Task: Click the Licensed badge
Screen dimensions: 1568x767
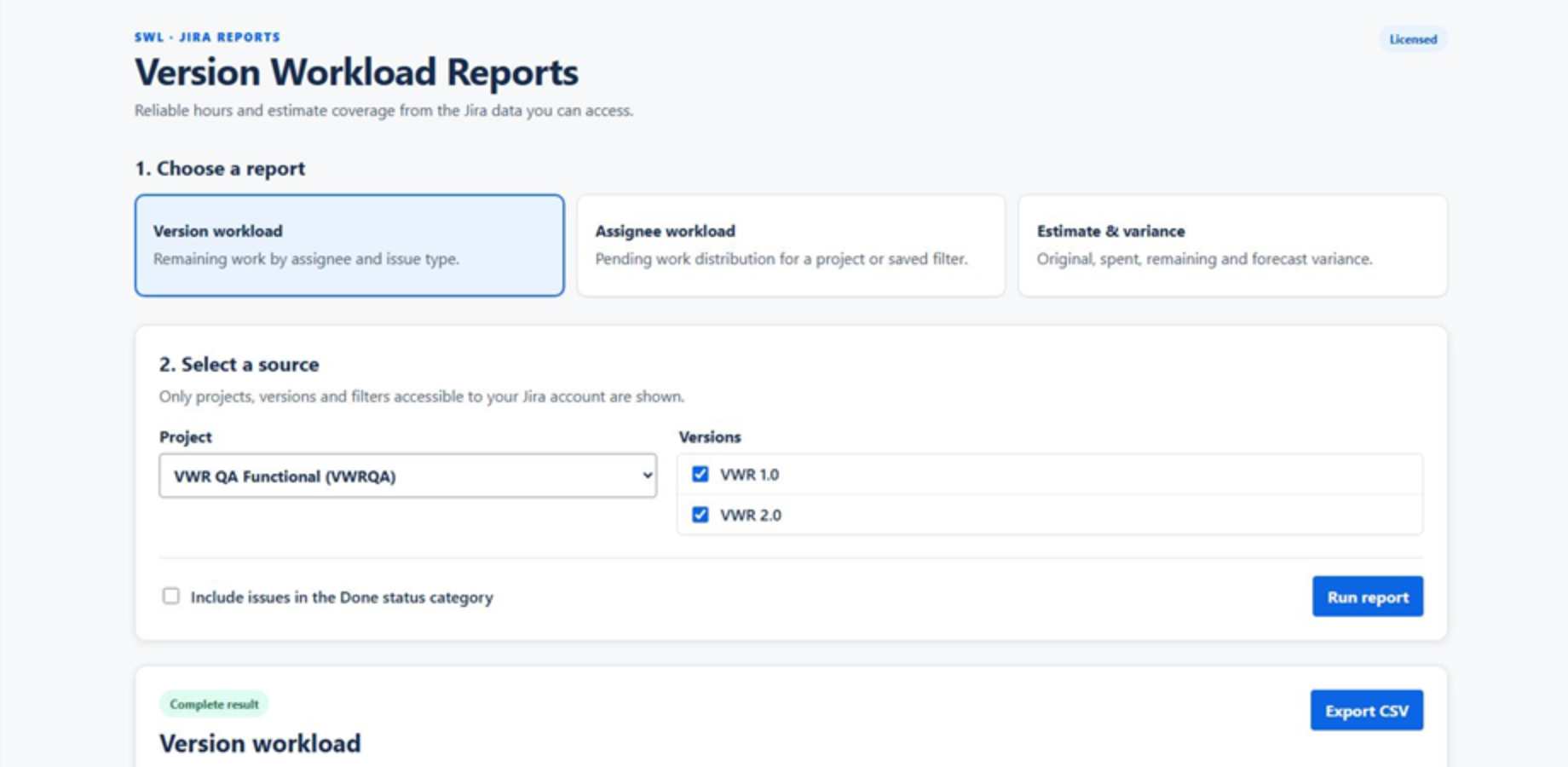Action: (x=1413, y=39)
